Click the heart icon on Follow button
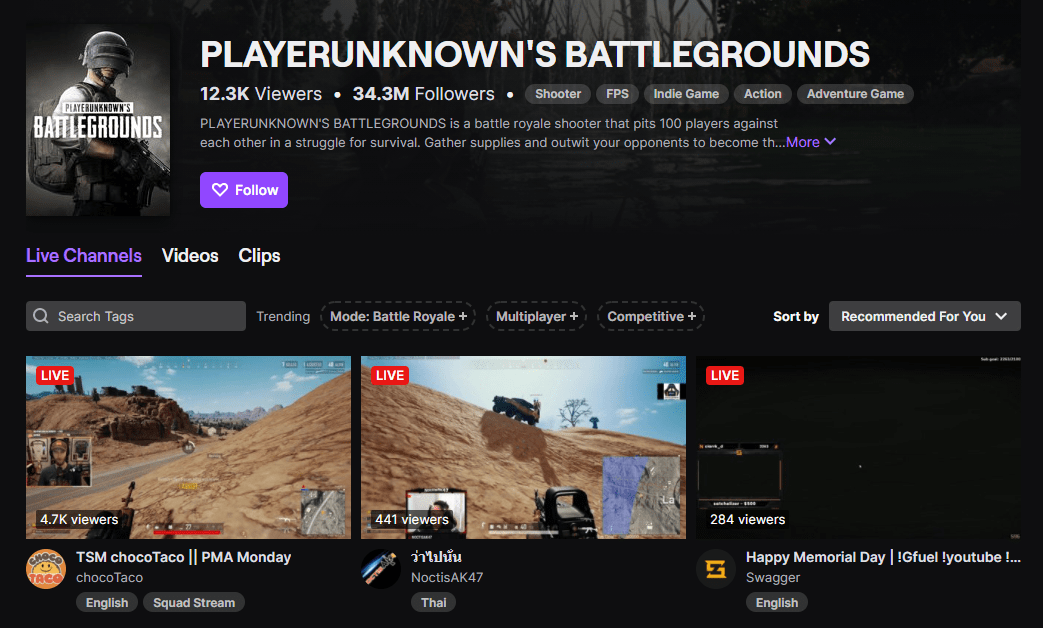 220,190
